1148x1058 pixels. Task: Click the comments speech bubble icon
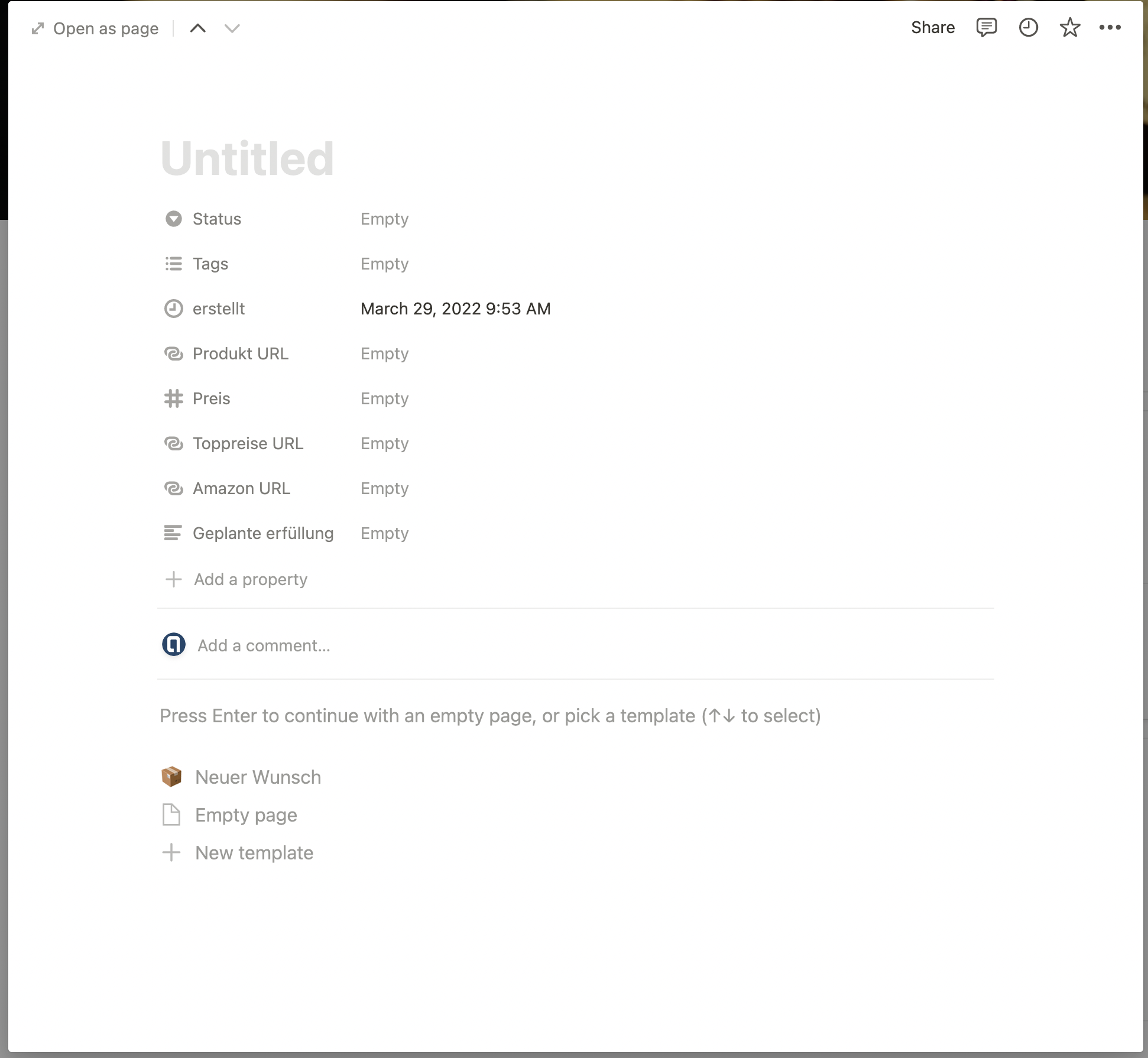click(x=986, y=28)
